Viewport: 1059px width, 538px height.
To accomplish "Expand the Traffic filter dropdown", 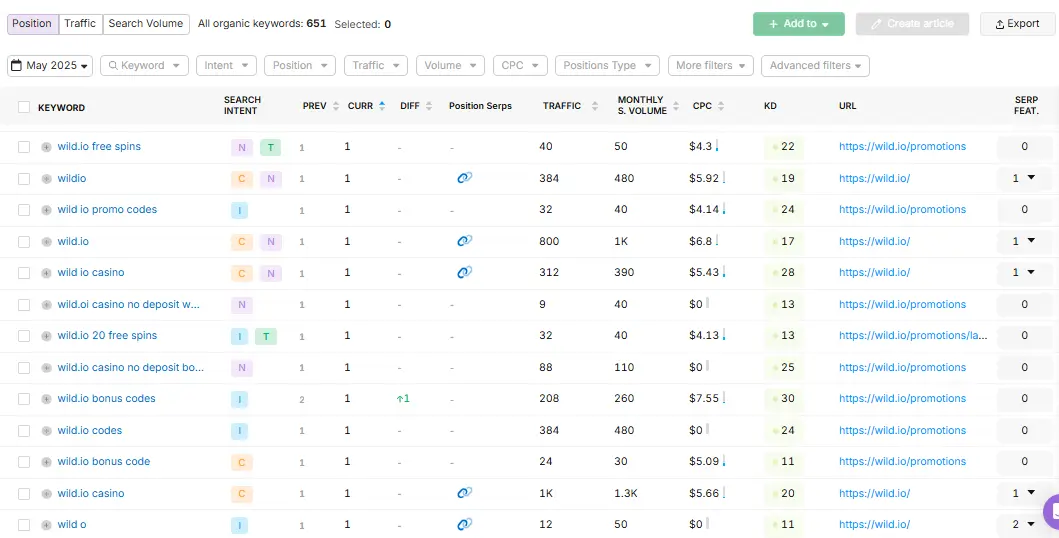I will (376, 65).
